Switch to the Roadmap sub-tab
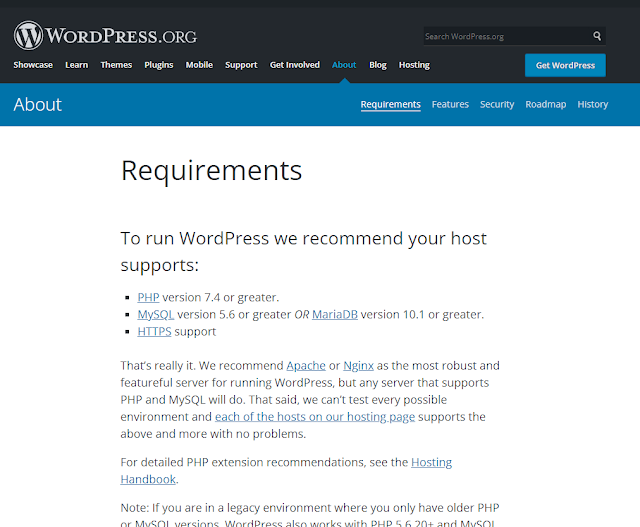This screenshot has height=527, width=640. click(546, 105)
